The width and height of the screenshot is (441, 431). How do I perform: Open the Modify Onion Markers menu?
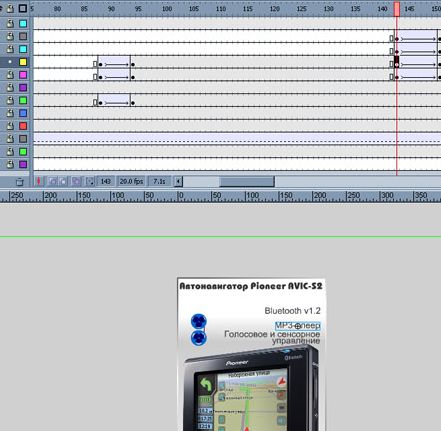pyautogui.click(x=90, y=181)
